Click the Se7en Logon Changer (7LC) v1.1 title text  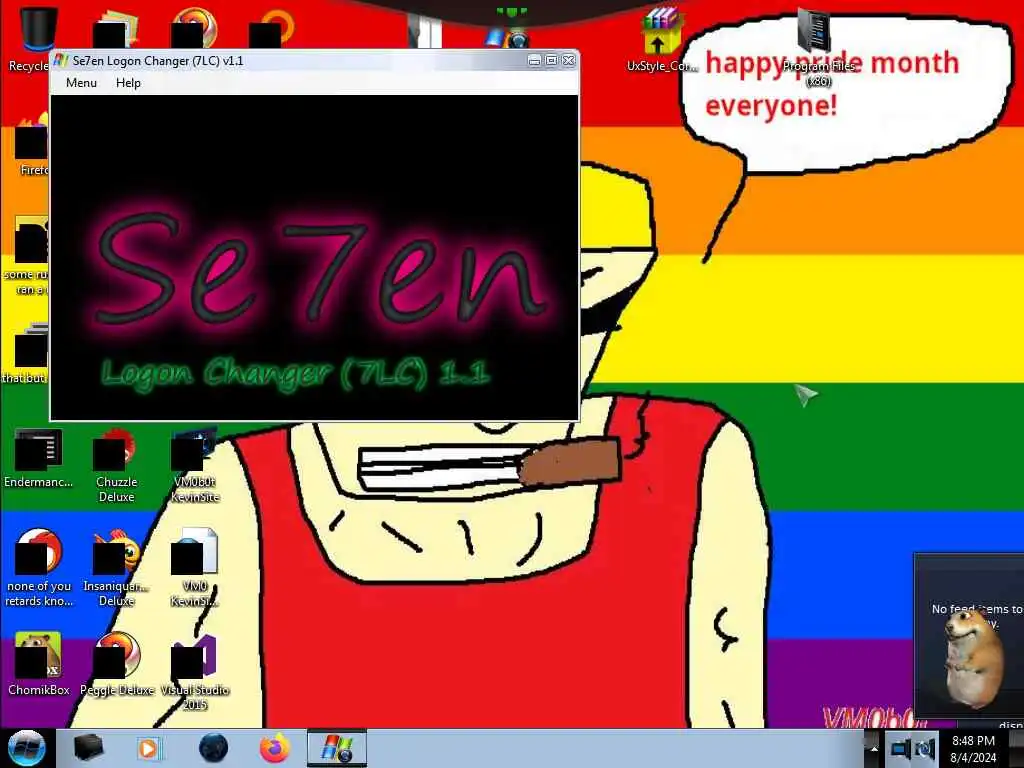tap(158, 61)
